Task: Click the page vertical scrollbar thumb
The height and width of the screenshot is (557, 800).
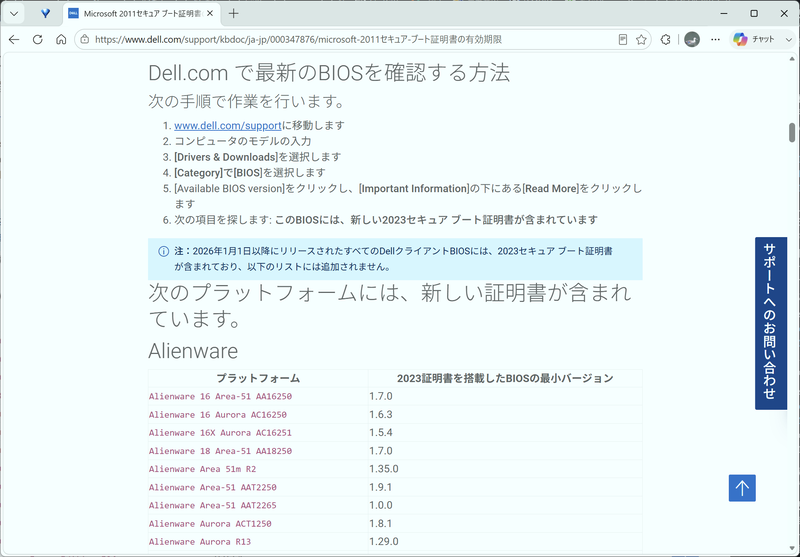Action: point(792,132)
